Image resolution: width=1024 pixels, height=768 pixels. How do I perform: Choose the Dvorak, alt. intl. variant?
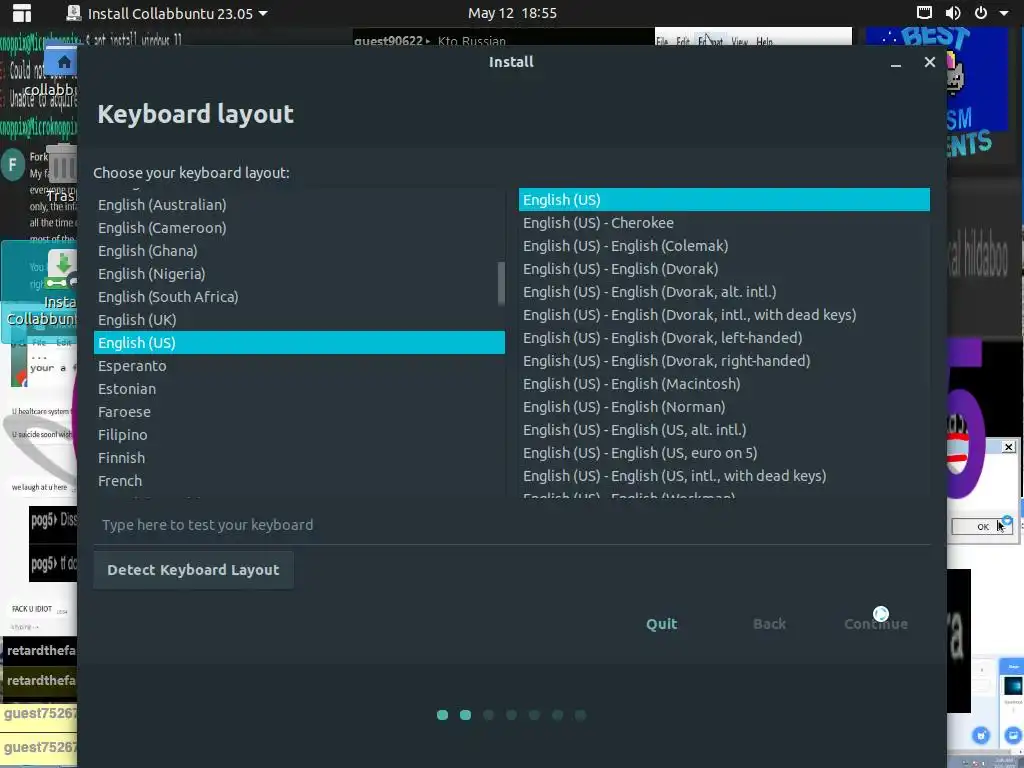click(724, 291)
